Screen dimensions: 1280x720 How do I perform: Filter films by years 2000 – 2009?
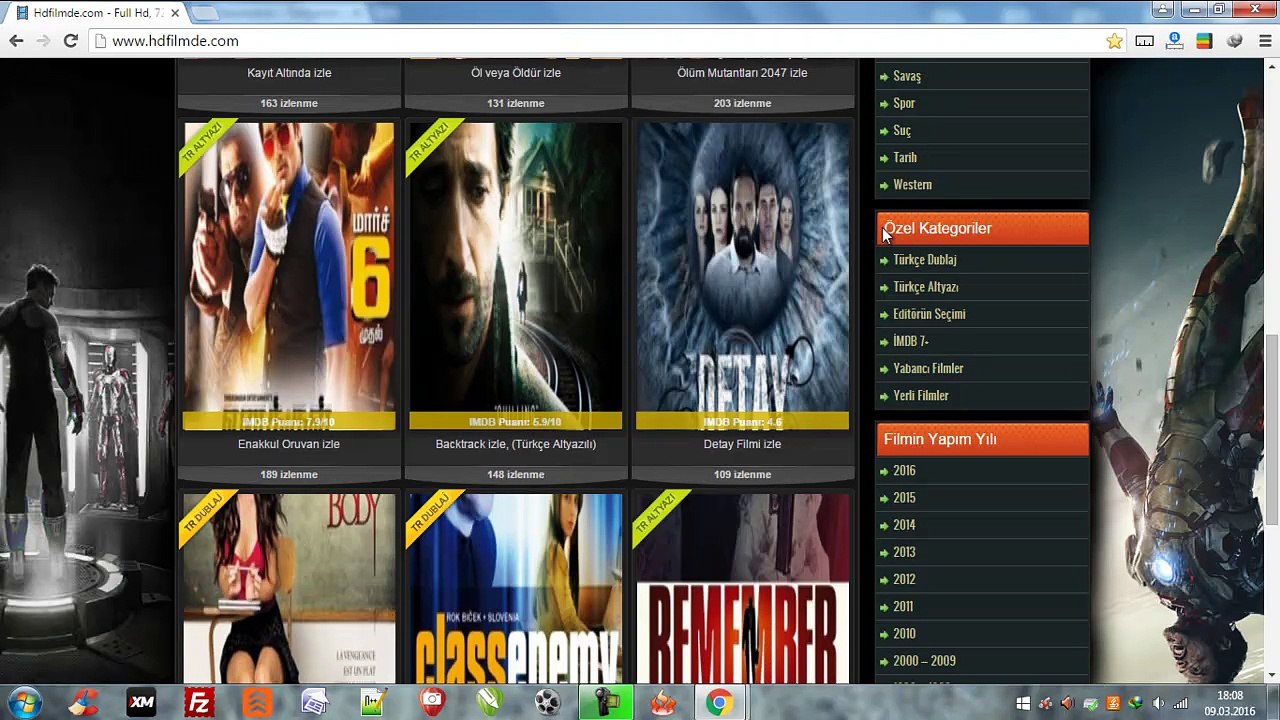924,661
